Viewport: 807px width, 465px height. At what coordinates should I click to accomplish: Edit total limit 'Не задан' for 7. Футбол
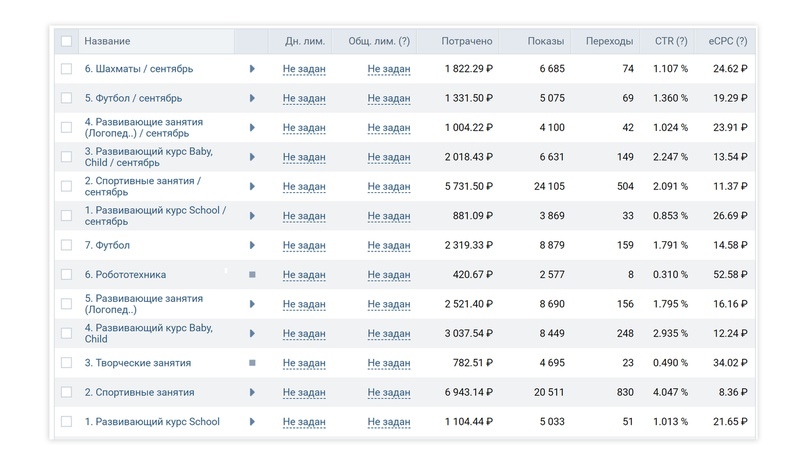389,245
